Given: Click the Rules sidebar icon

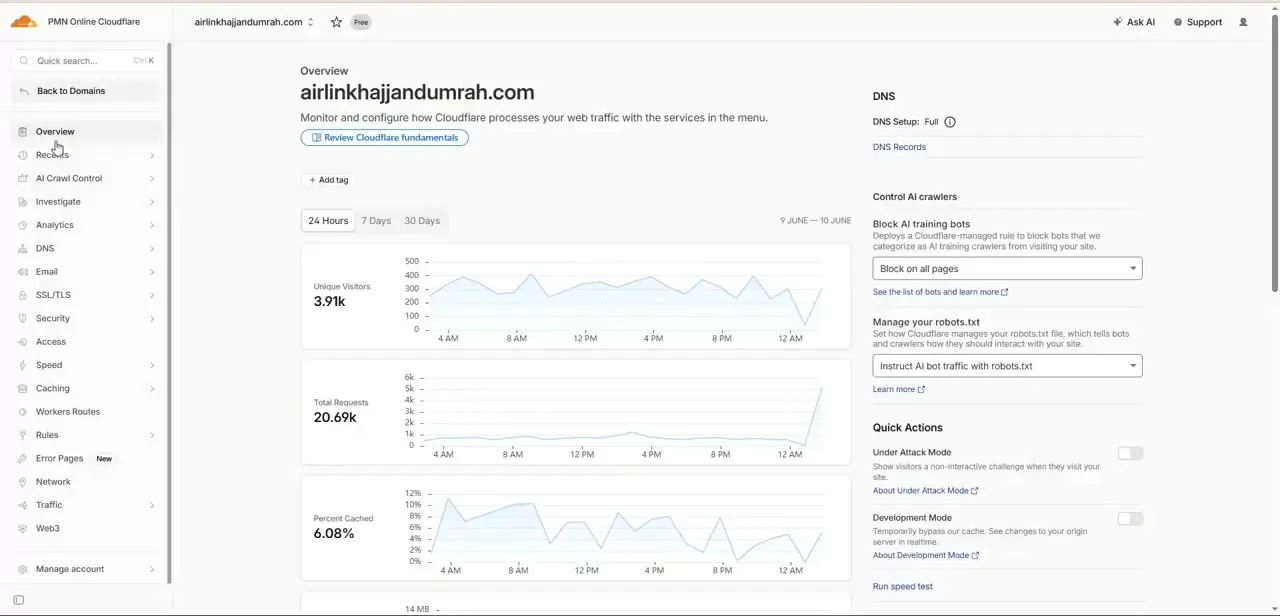Looking at the screenshot, I should coord(22,435).
